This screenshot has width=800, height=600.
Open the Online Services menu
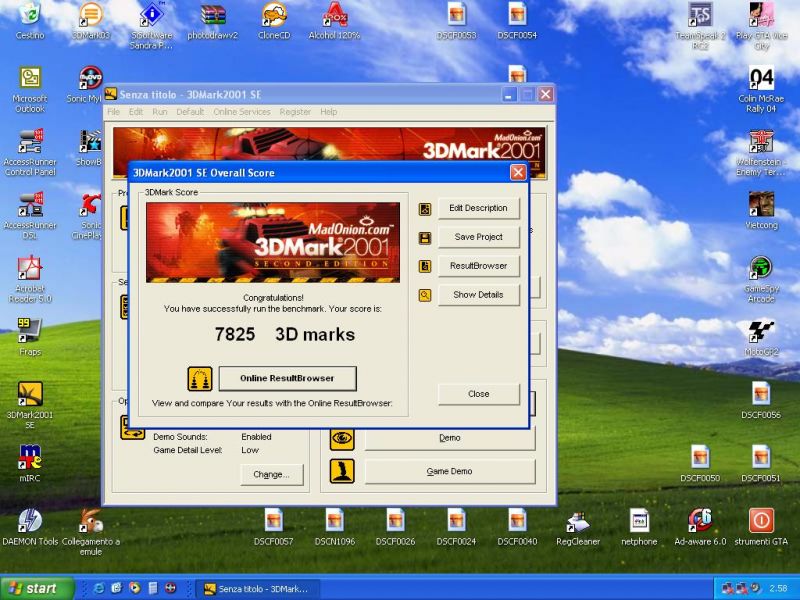point(242,112)
